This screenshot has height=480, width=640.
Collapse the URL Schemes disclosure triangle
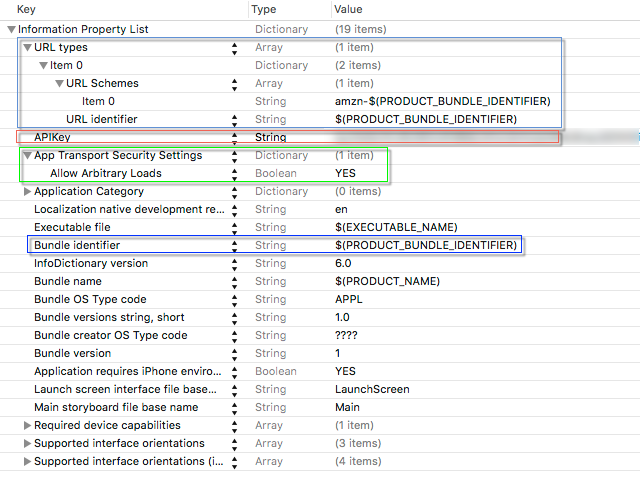[59, 84]
